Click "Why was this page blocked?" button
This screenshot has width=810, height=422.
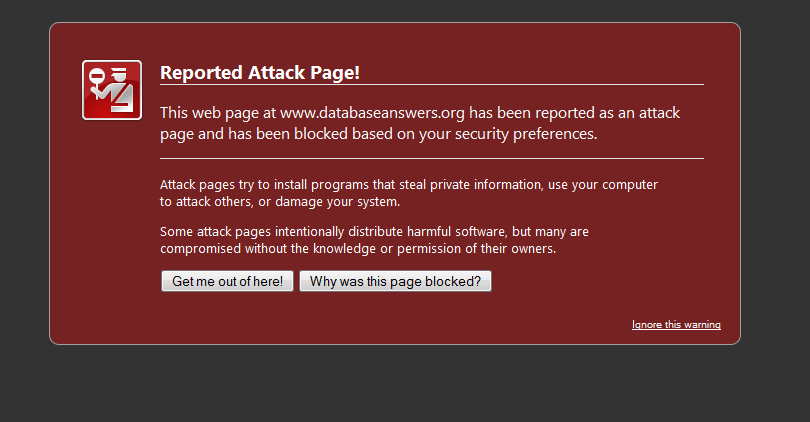pos(395,282)
